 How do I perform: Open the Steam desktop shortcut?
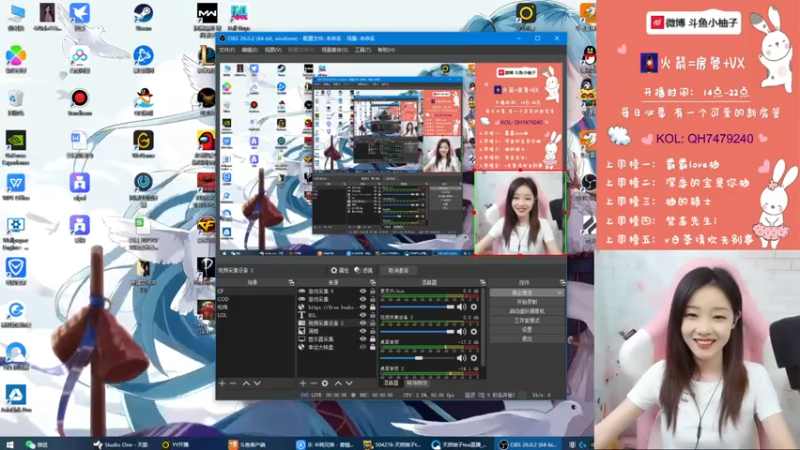[143, 17]
